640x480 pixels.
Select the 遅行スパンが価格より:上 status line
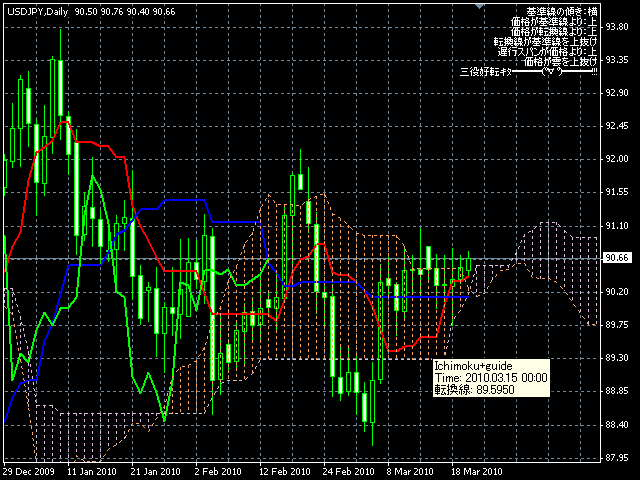click(547, 52)
